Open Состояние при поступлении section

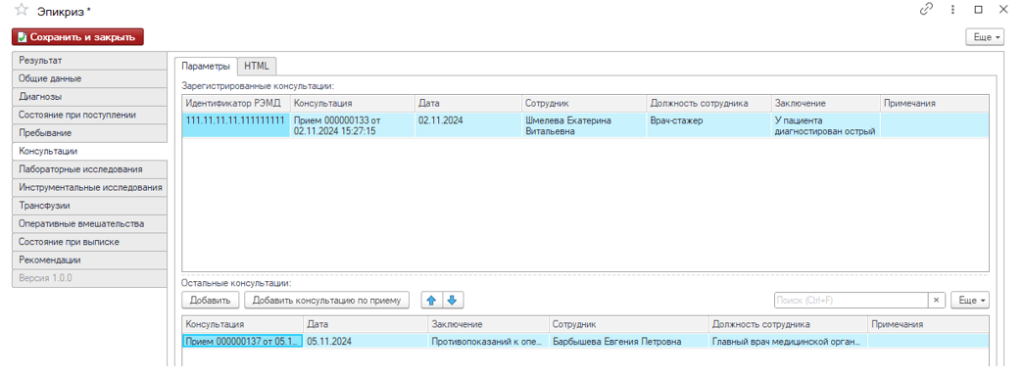[x=89, y=114]
